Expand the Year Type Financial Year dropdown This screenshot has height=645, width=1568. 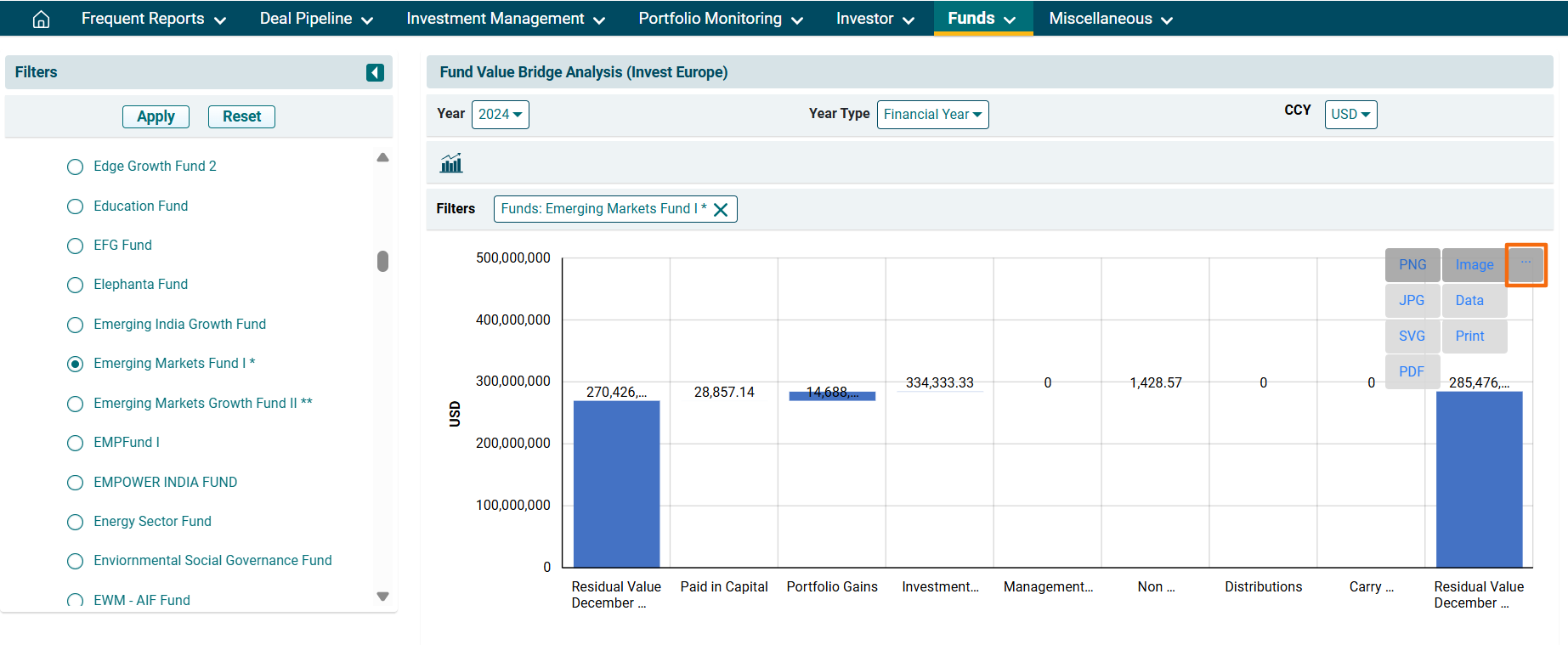(932, 115)
